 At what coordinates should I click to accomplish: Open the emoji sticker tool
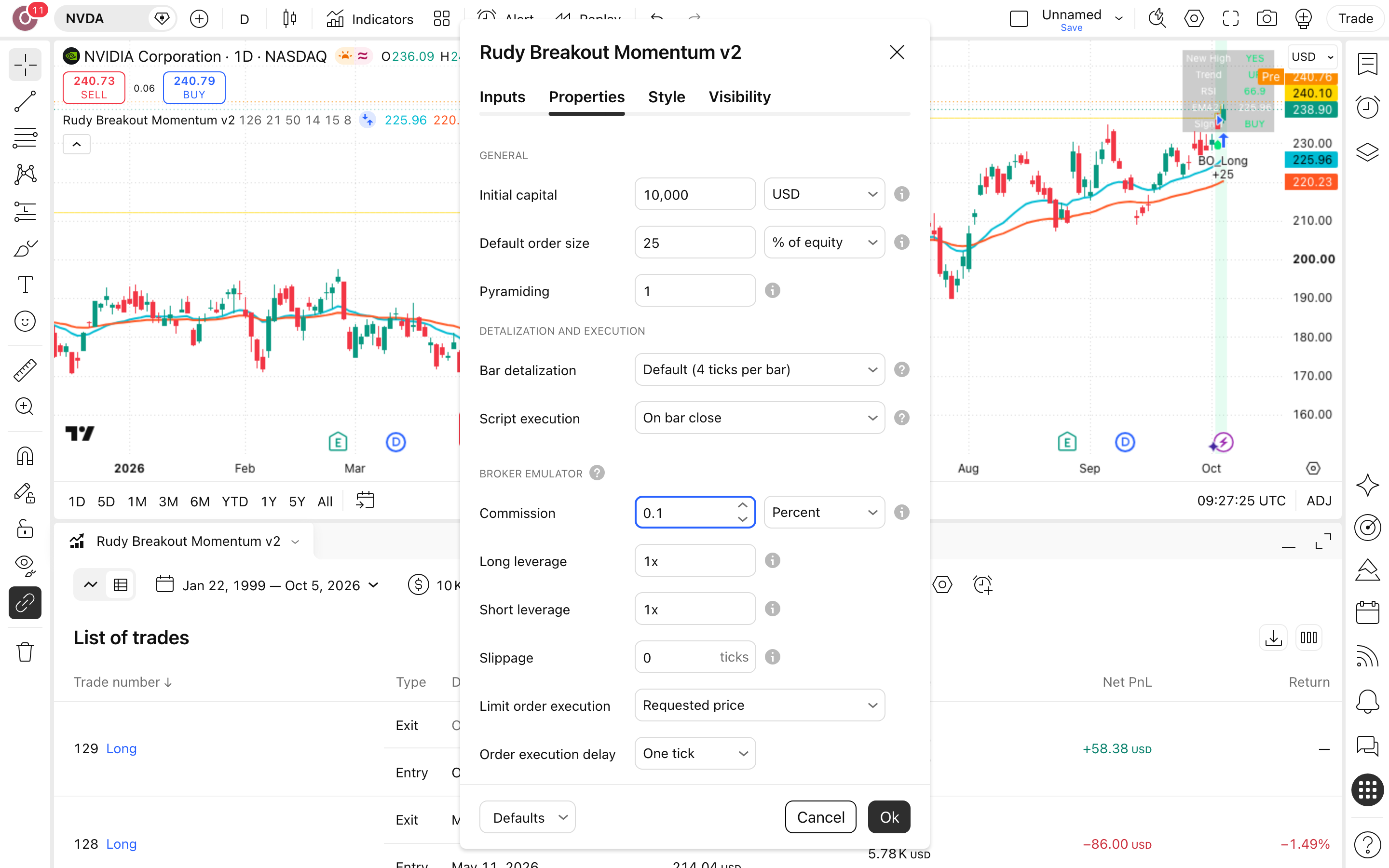tap(25, 322)
